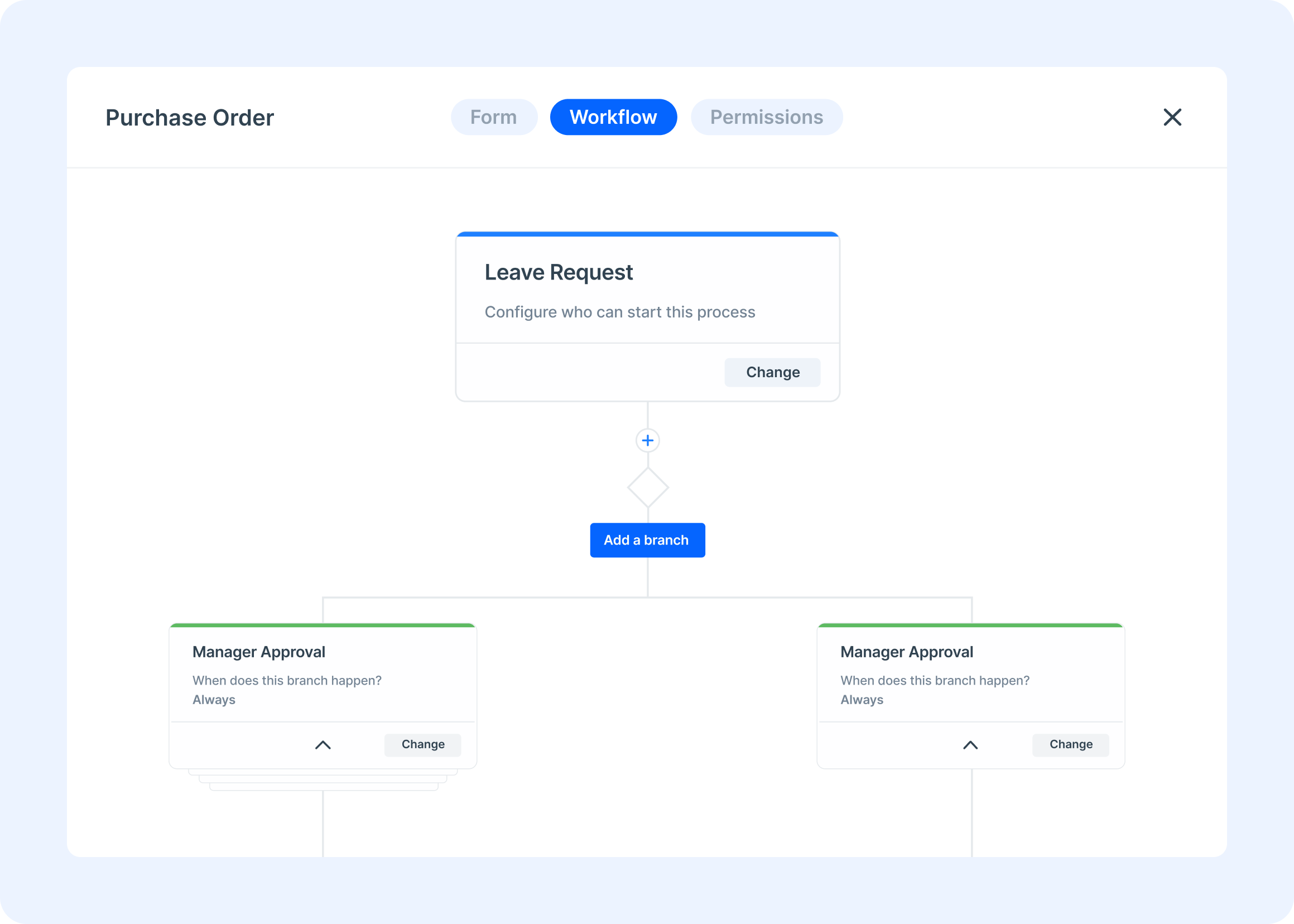Switch to the Form tab
This screenshot has height=924, width=1294.
coord(493,117)
